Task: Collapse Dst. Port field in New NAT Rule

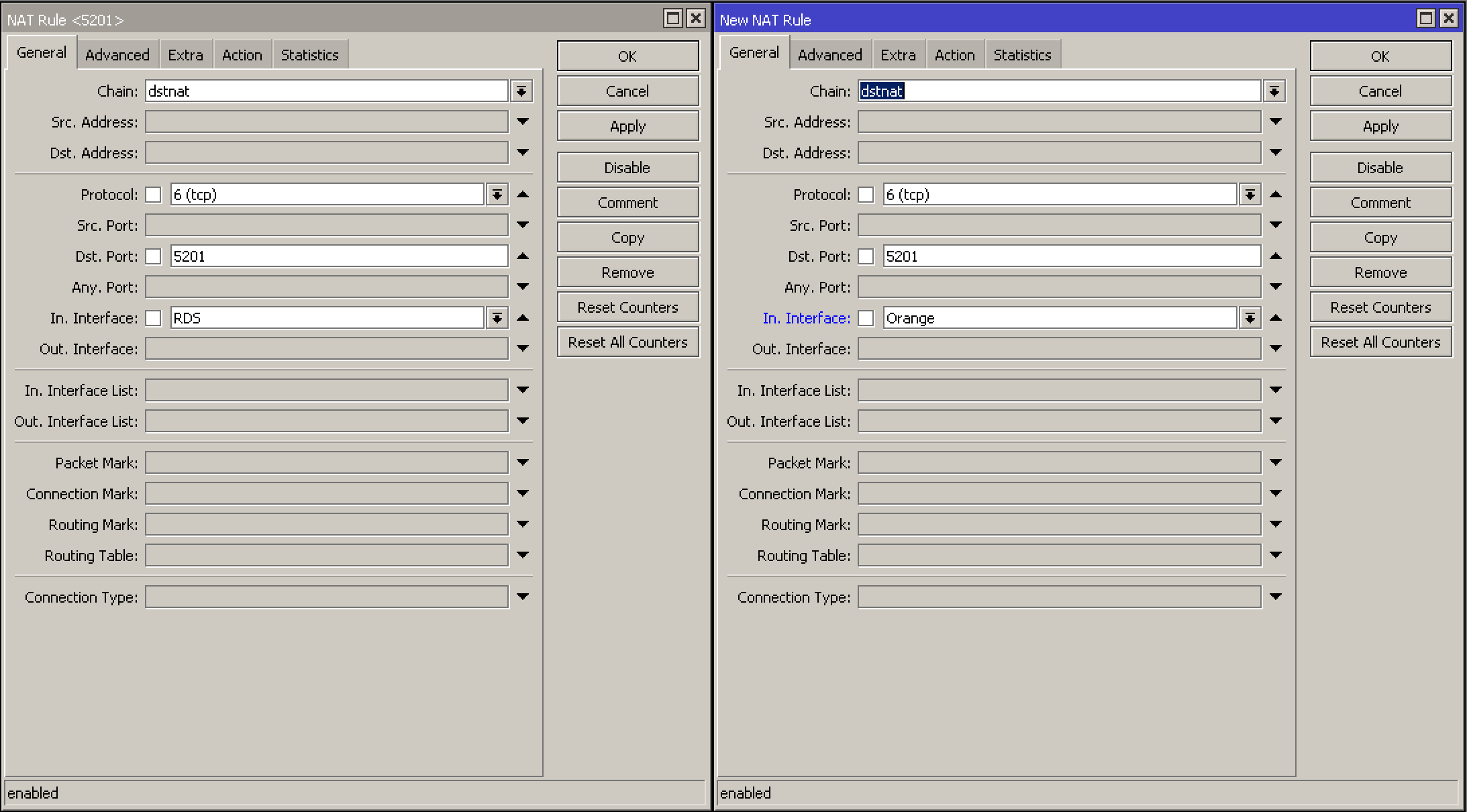Action: [x=1276, y=256]
